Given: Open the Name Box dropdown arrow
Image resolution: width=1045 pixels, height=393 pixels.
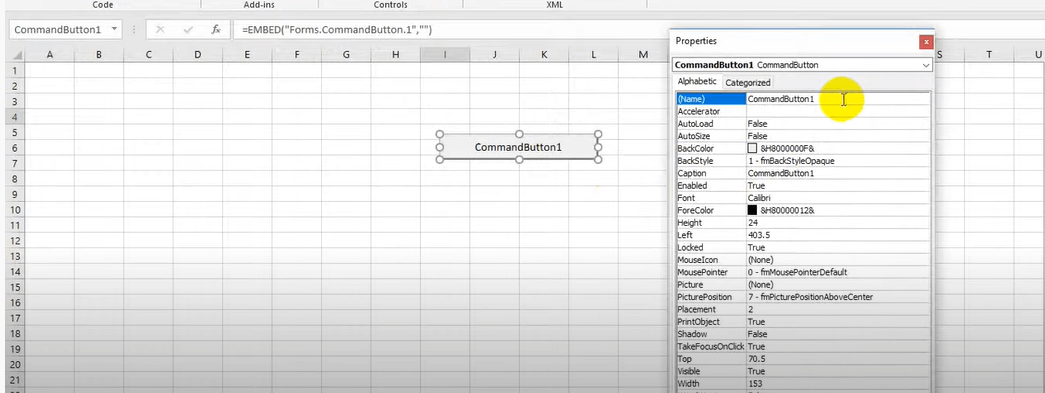Looking at the screenshot, I should tap(114, 29).
